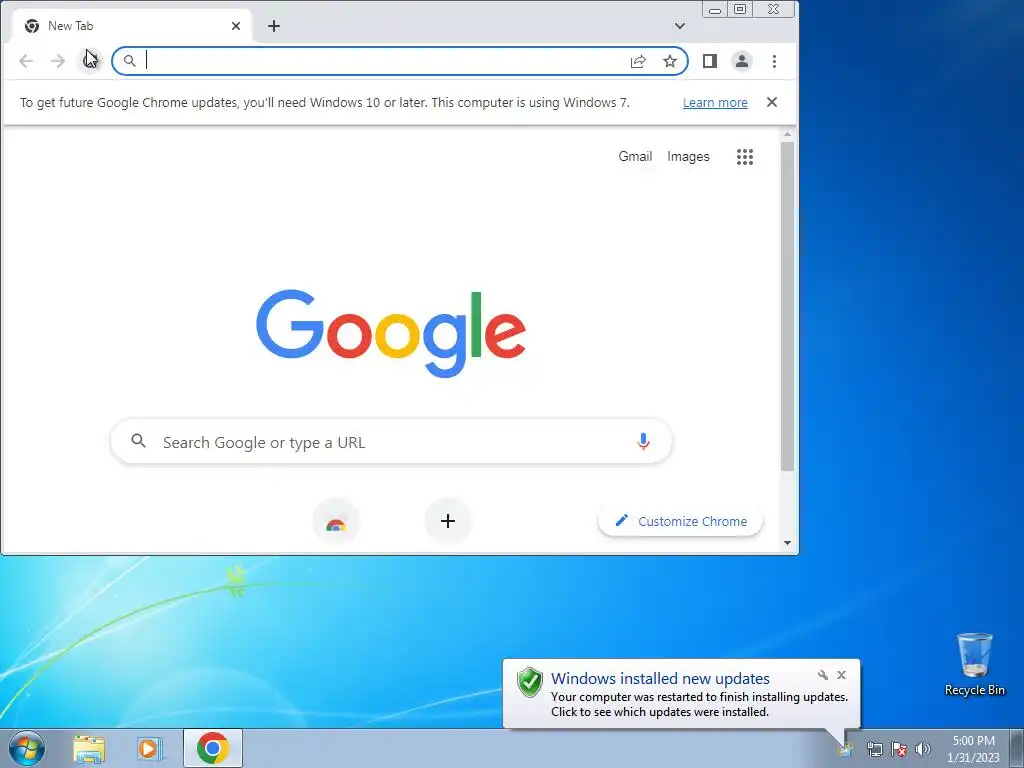Viewport: 1024px width, 768px height.
Task: Close the Windows updates notification balloon
Action: (842, 675)
